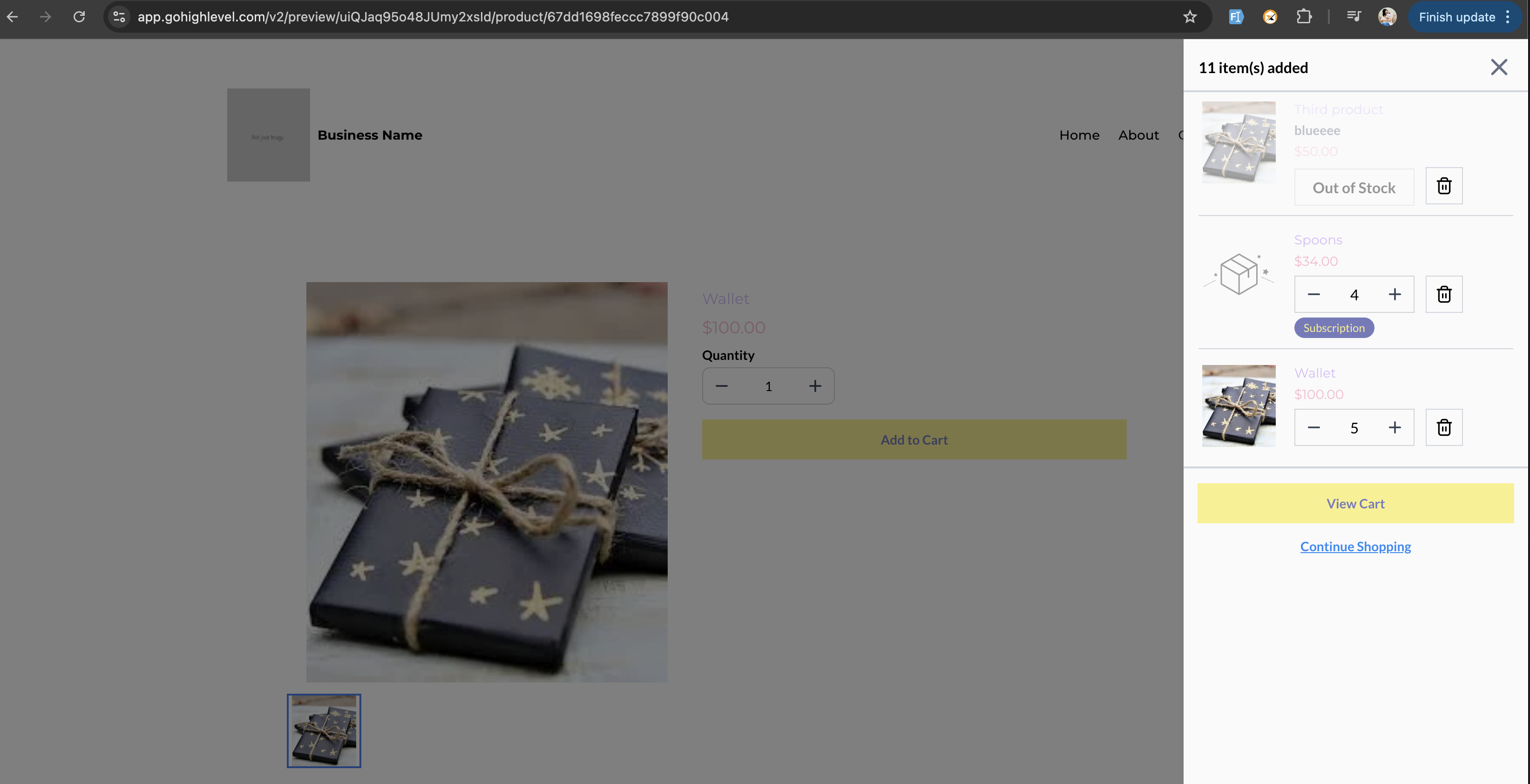Close the cart drawer panel
The width and height of the screenshot is (1530, 784).
coord(1498,67)
